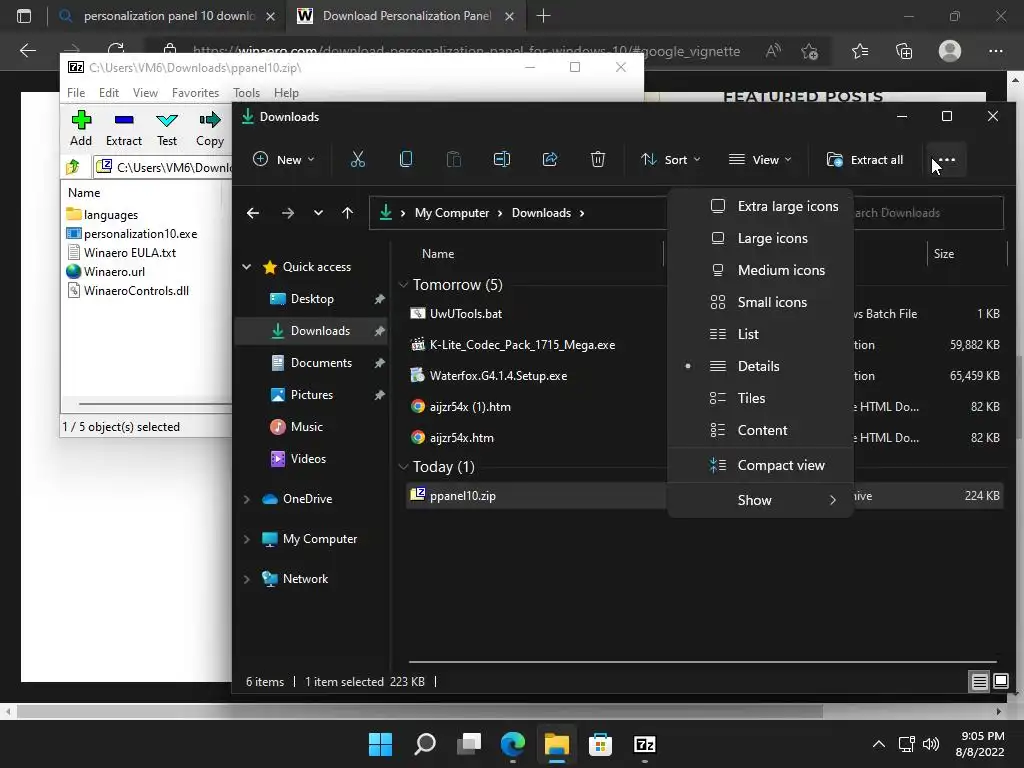Click Edge browser back arrow
The height and width of the screenshot is (768, 1024).
[x=28, y=51]
